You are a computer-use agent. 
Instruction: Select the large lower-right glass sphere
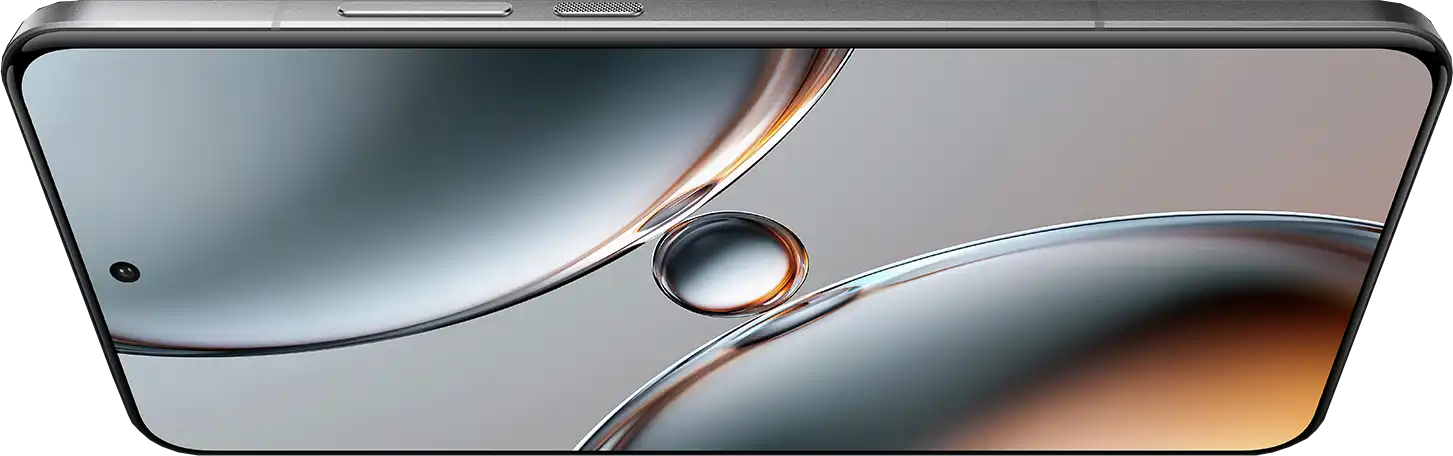tap(1000, 350)
